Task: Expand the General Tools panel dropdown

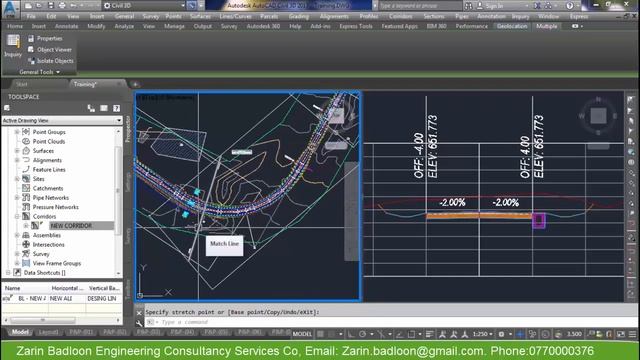Action: [39, 72]
